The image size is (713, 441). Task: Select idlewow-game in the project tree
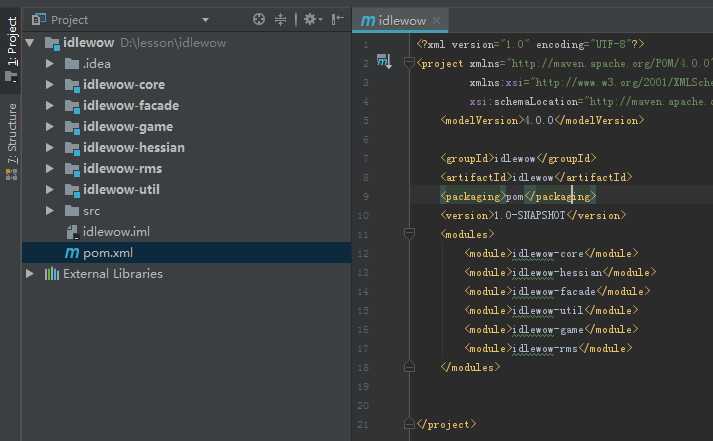tap(128, 126)
